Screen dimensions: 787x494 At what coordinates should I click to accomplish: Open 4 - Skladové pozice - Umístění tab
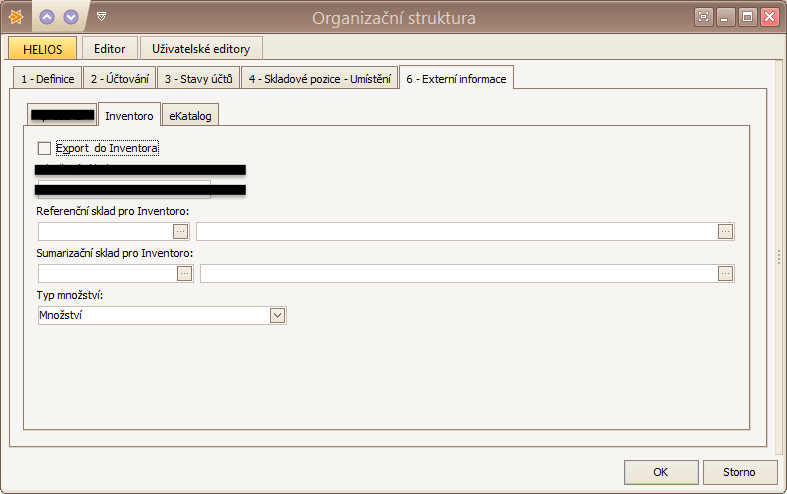[x=319, y=78]
